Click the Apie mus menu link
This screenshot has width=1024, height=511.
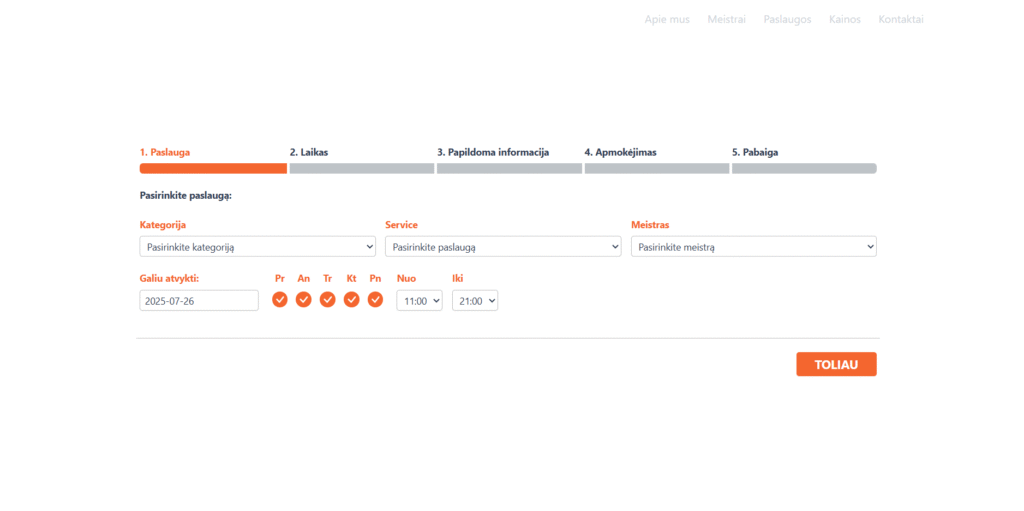(x=667, y=19)
